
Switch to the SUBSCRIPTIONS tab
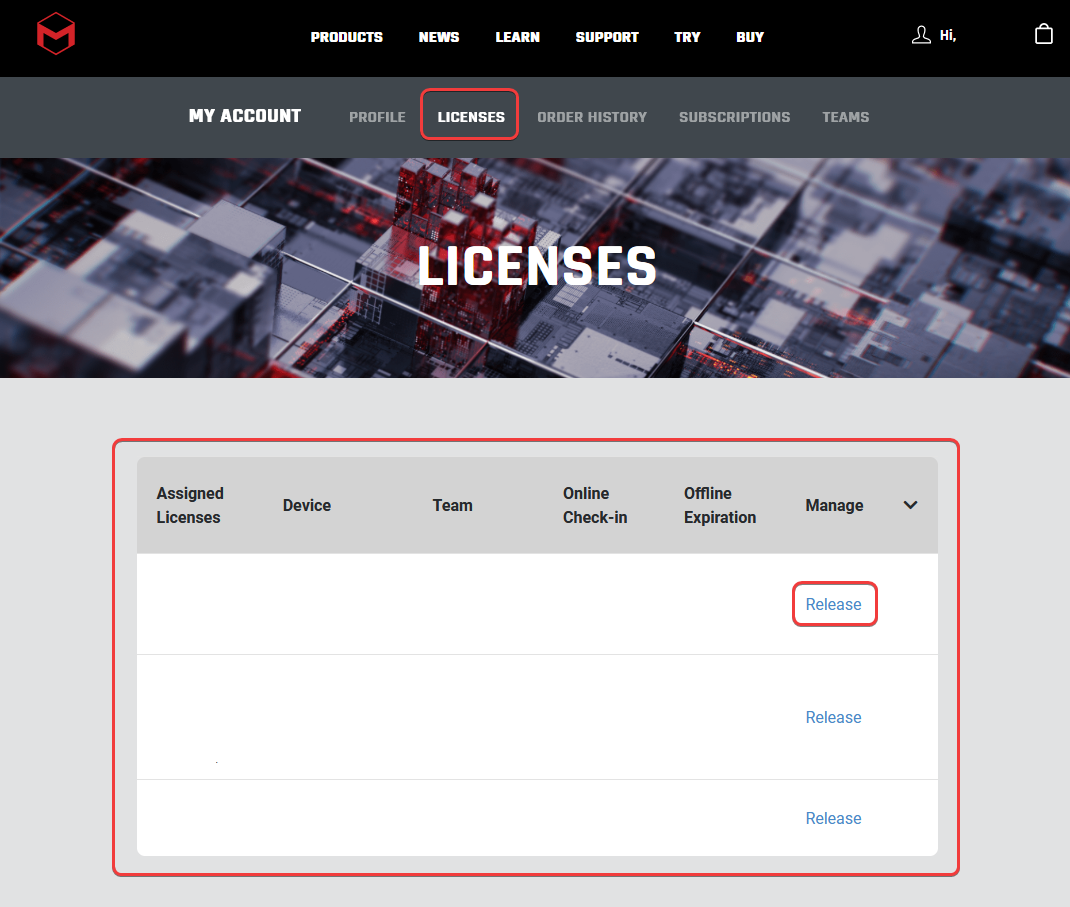(x=735, y=117)
